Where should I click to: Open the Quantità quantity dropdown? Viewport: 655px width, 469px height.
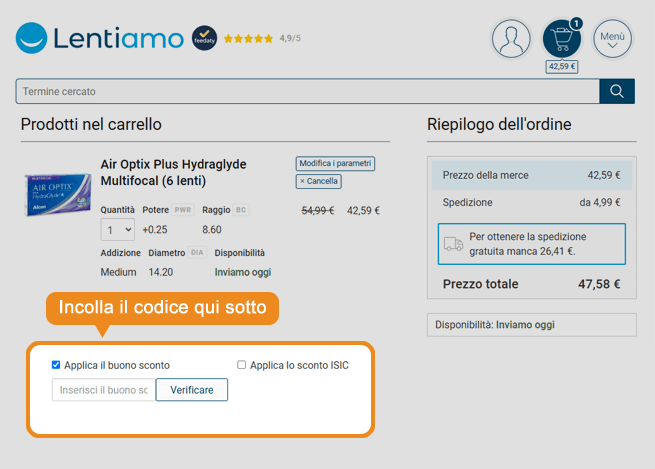[x=117, y=230]
